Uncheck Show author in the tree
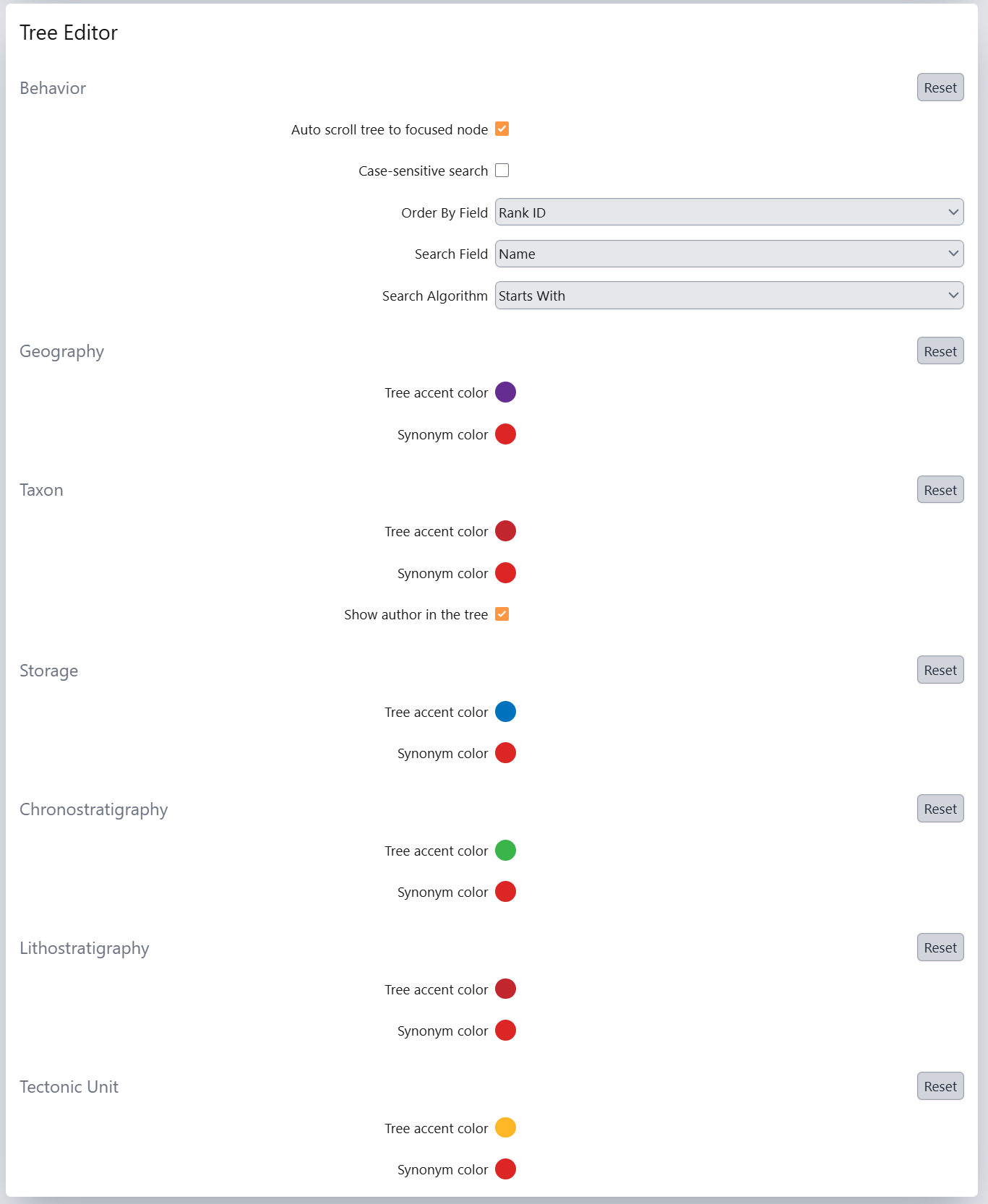 pos(502,614)
